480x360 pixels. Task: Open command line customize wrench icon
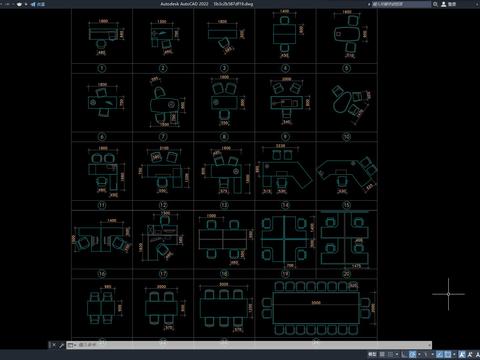(61, 345)
